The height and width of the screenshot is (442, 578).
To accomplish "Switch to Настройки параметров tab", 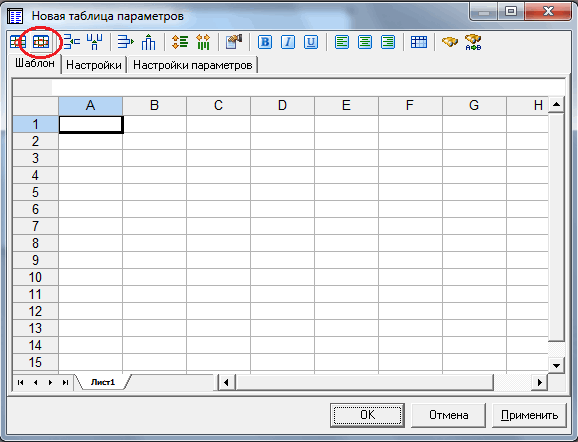I will pos(192,65).
